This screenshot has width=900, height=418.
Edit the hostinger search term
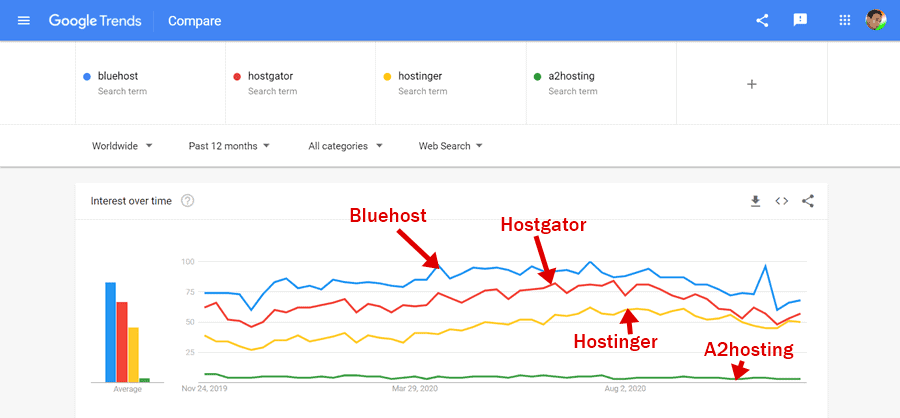[x=420, y=76]
